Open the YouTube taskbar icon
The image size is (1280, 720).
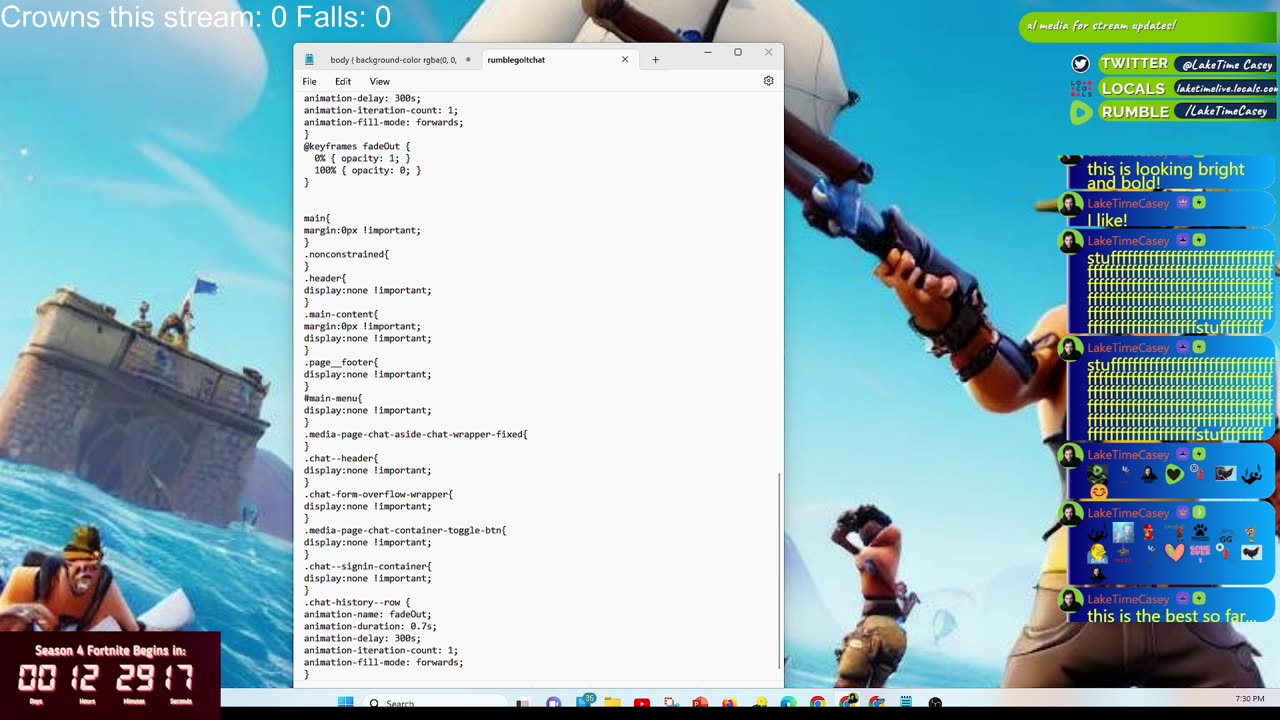tap(642, 703)
